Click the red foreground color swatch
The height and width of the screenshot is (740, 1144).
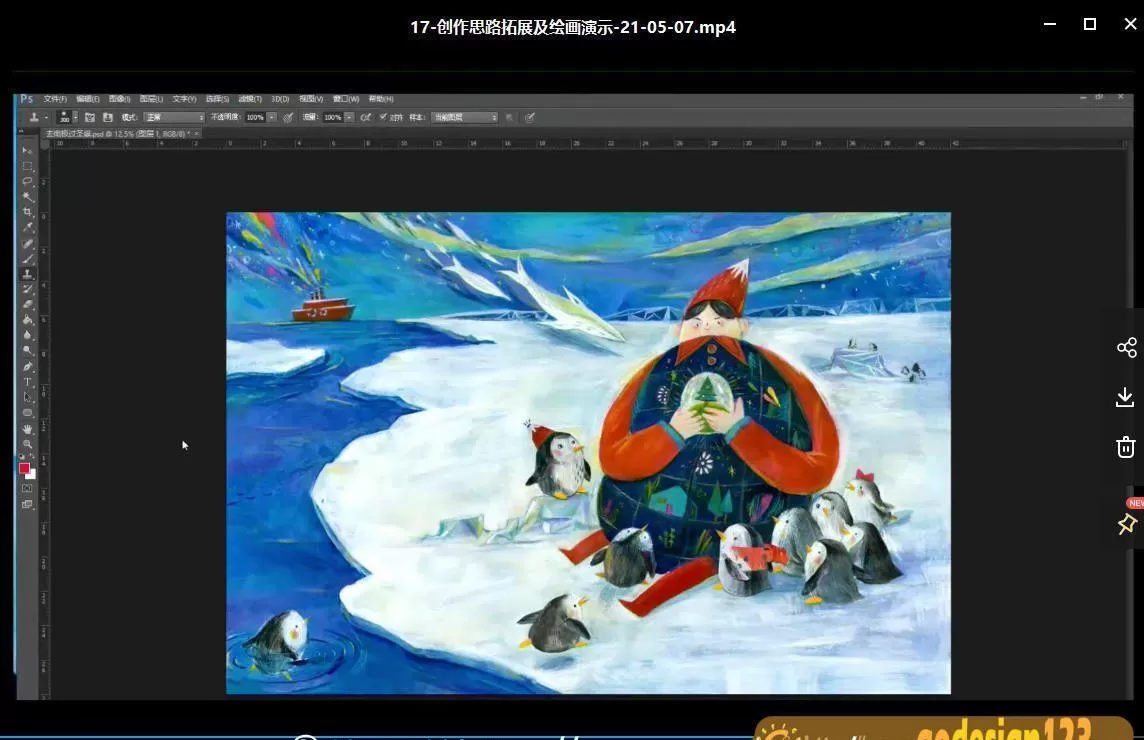(x=24, y=467)
